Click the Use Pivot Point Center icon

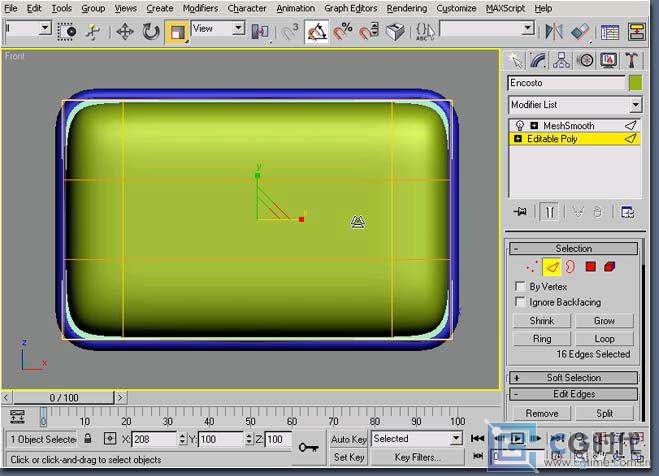(x=260, y=32)
